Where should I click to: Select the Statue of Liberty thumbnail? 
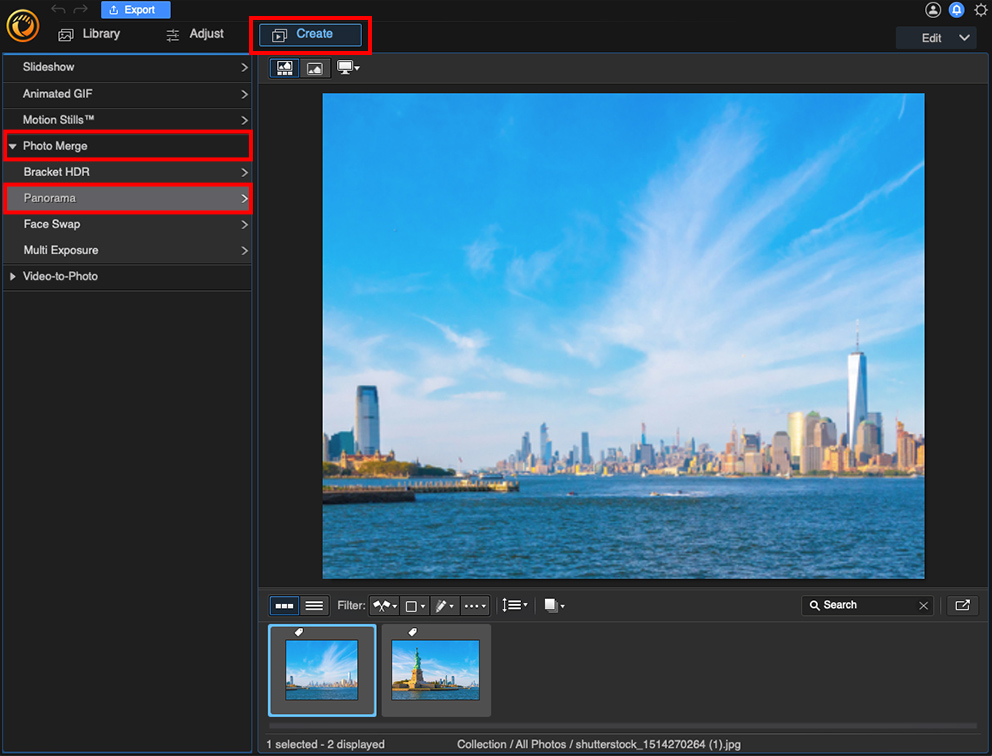[x=436, y=669]
